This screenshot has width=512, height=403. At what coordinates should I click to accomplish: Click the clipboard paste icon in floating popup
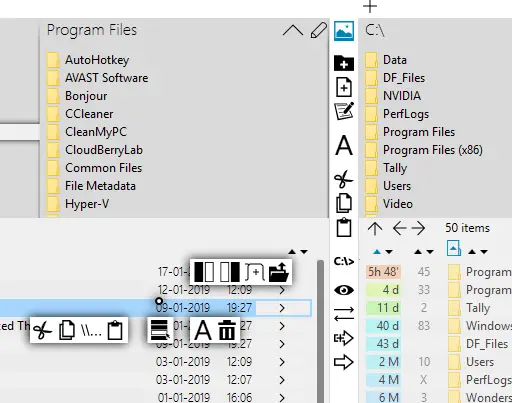click(115, 330)
